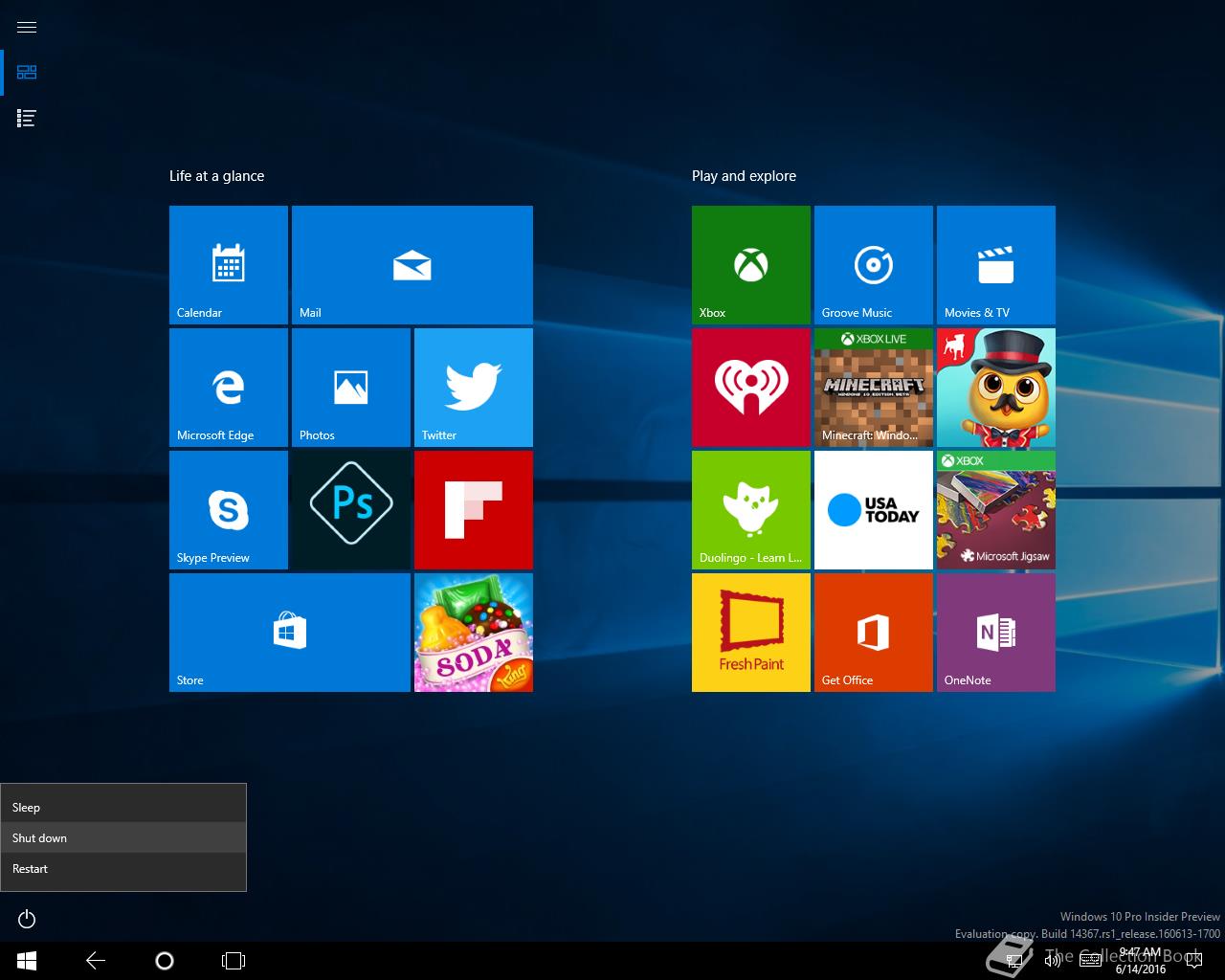Open Get Office tile
Viewport: 1225px width, 980px height.
(874, 633)
